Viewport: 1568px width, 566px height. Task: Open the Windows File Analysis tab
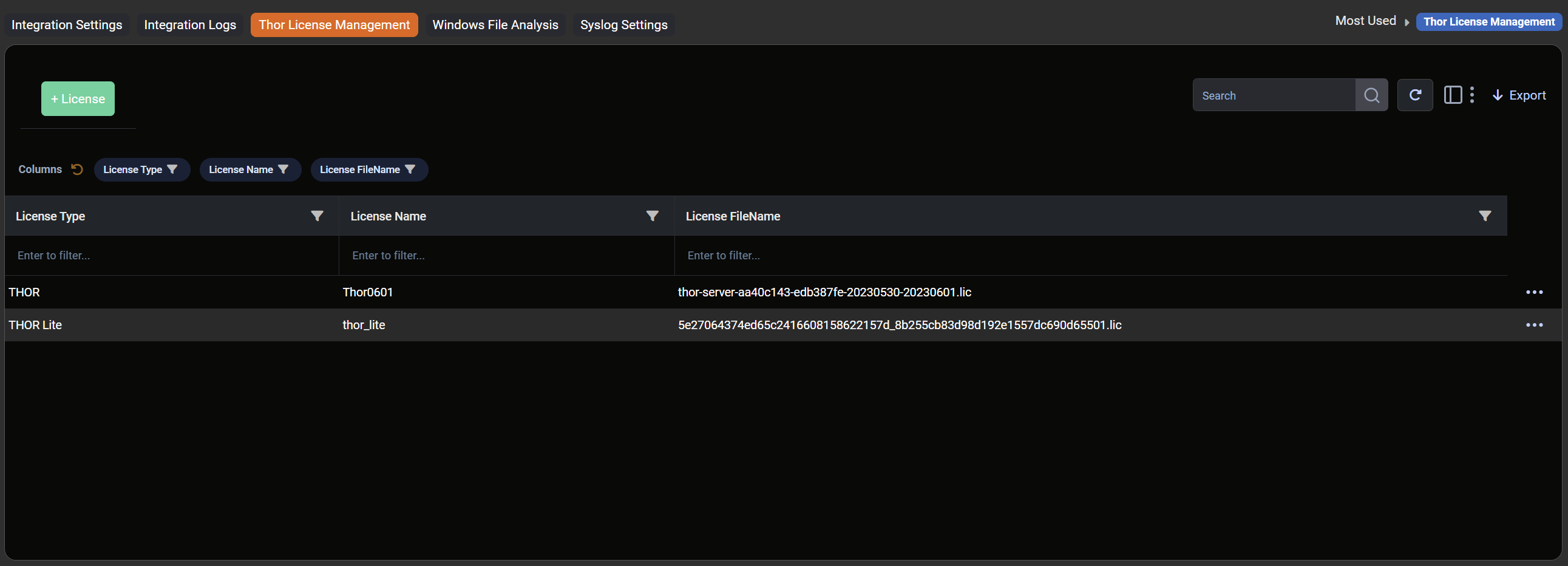click(x=495, y=25)
